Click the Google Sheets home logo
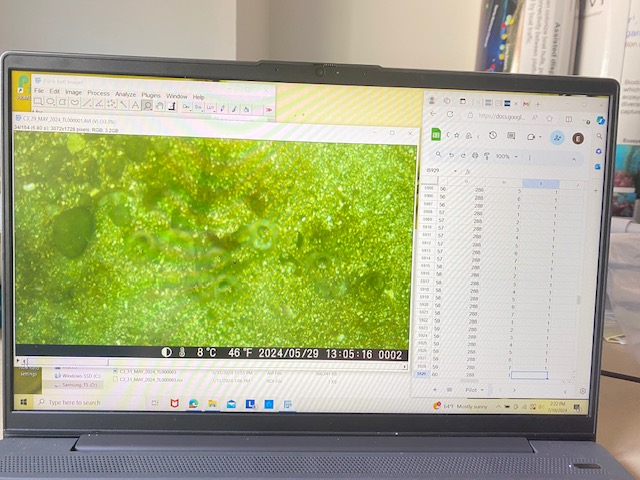The width and height of the screenshot is (640, 480). click(436, 134)
